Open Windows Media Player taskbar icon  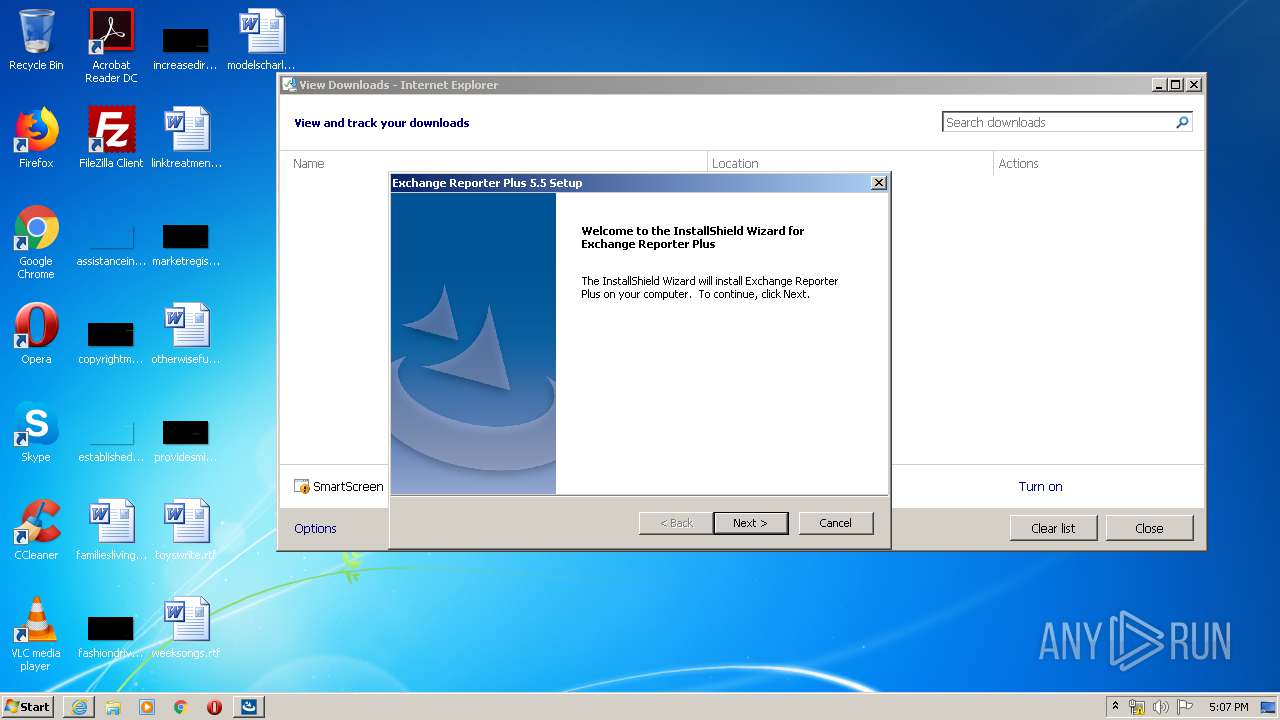[x=147, y=707]
